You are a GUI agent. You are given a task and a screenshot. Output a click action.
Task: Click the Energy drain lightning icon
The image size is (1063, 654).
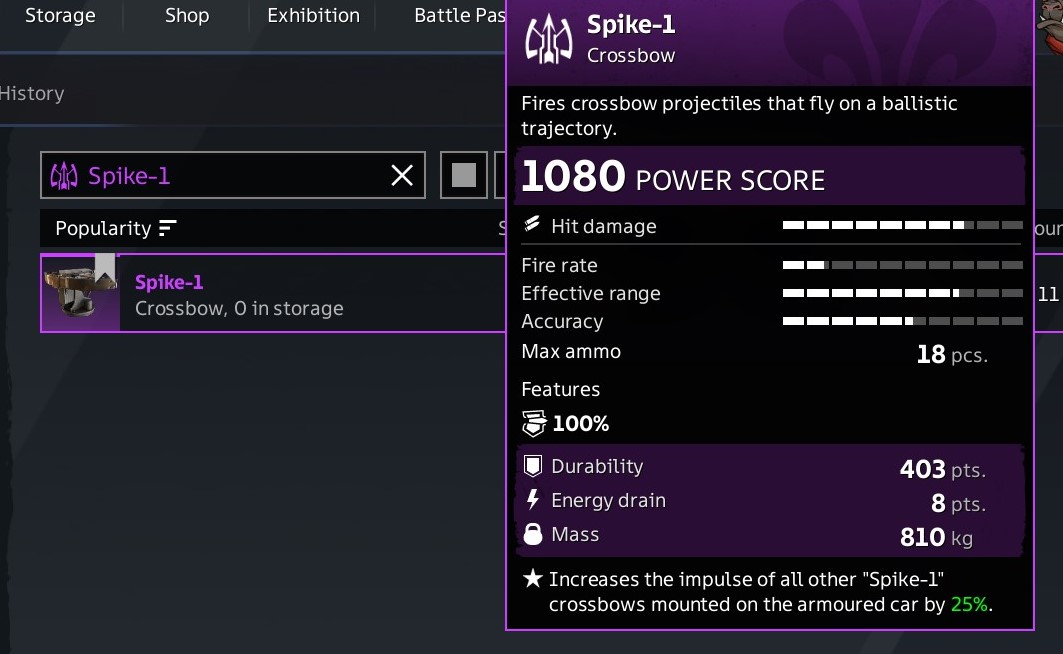tap(533, 500)
